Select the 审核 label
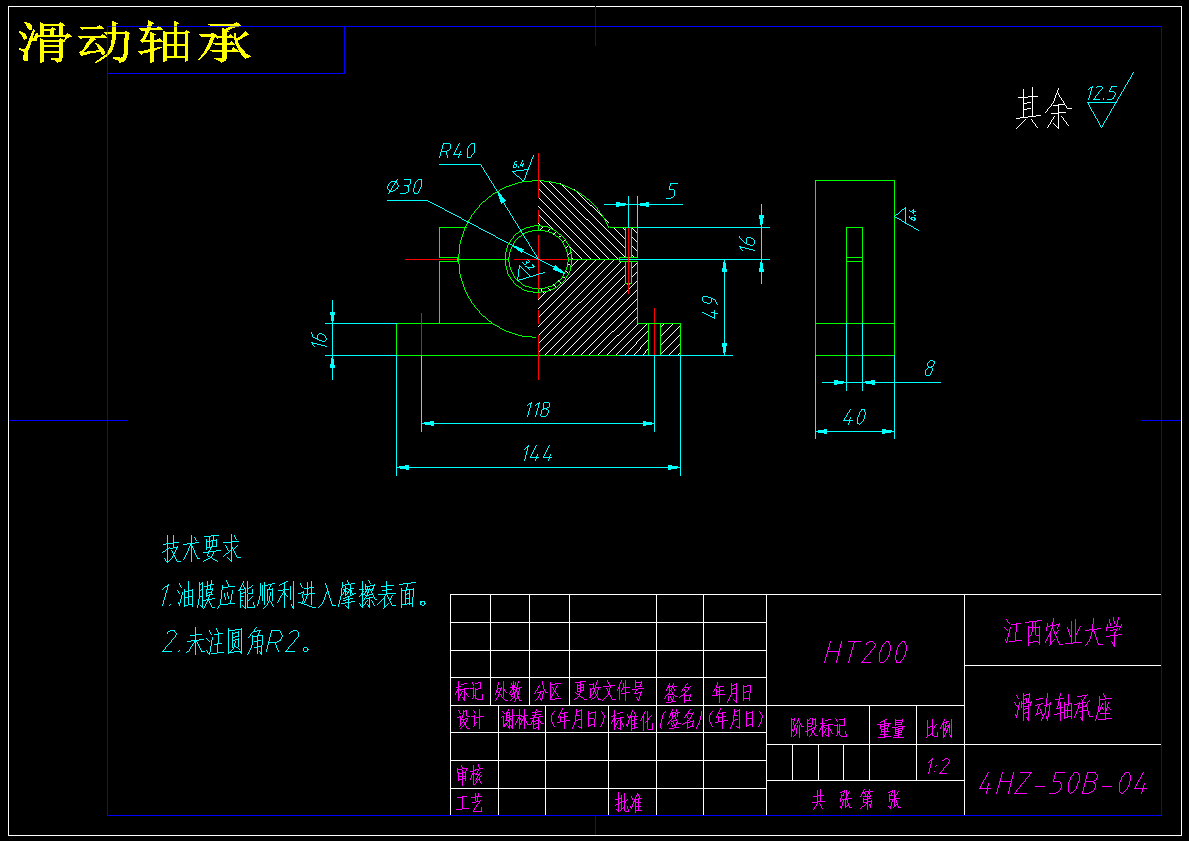 469,775
